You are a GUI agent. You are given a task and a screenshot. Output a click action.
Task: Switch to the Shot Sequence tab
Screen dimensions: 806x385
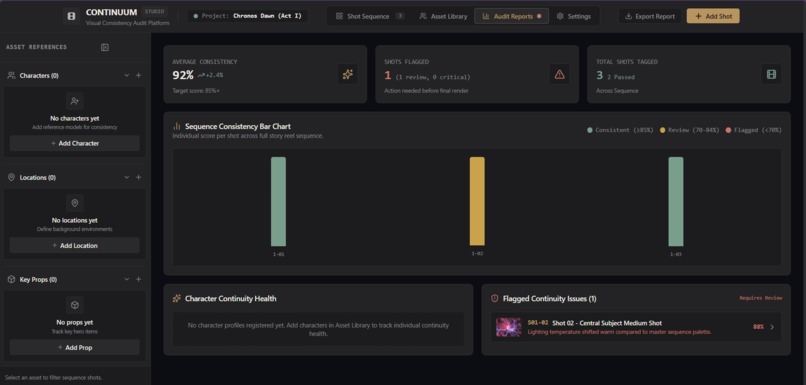point(370,16)
